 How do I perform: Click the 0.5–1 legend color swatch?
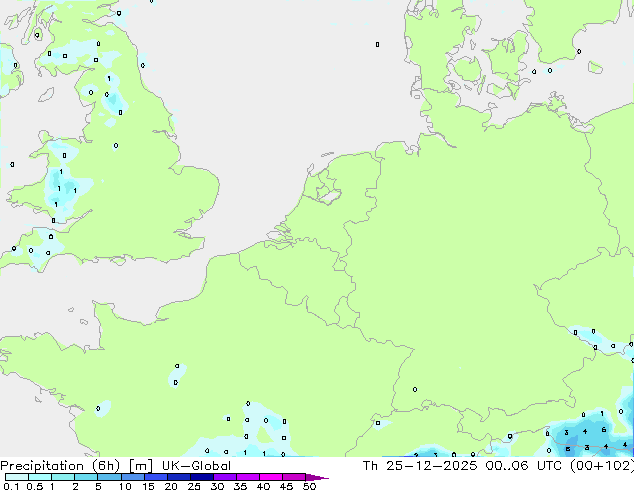[40, 477]
